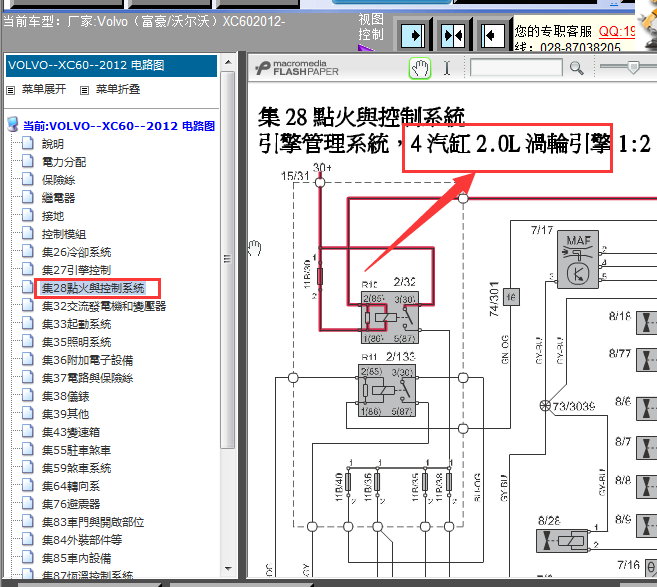The image size is (657, 587).
Task: Click the FlashPaper zoom slider handle
Action: (x=633, y=67)
